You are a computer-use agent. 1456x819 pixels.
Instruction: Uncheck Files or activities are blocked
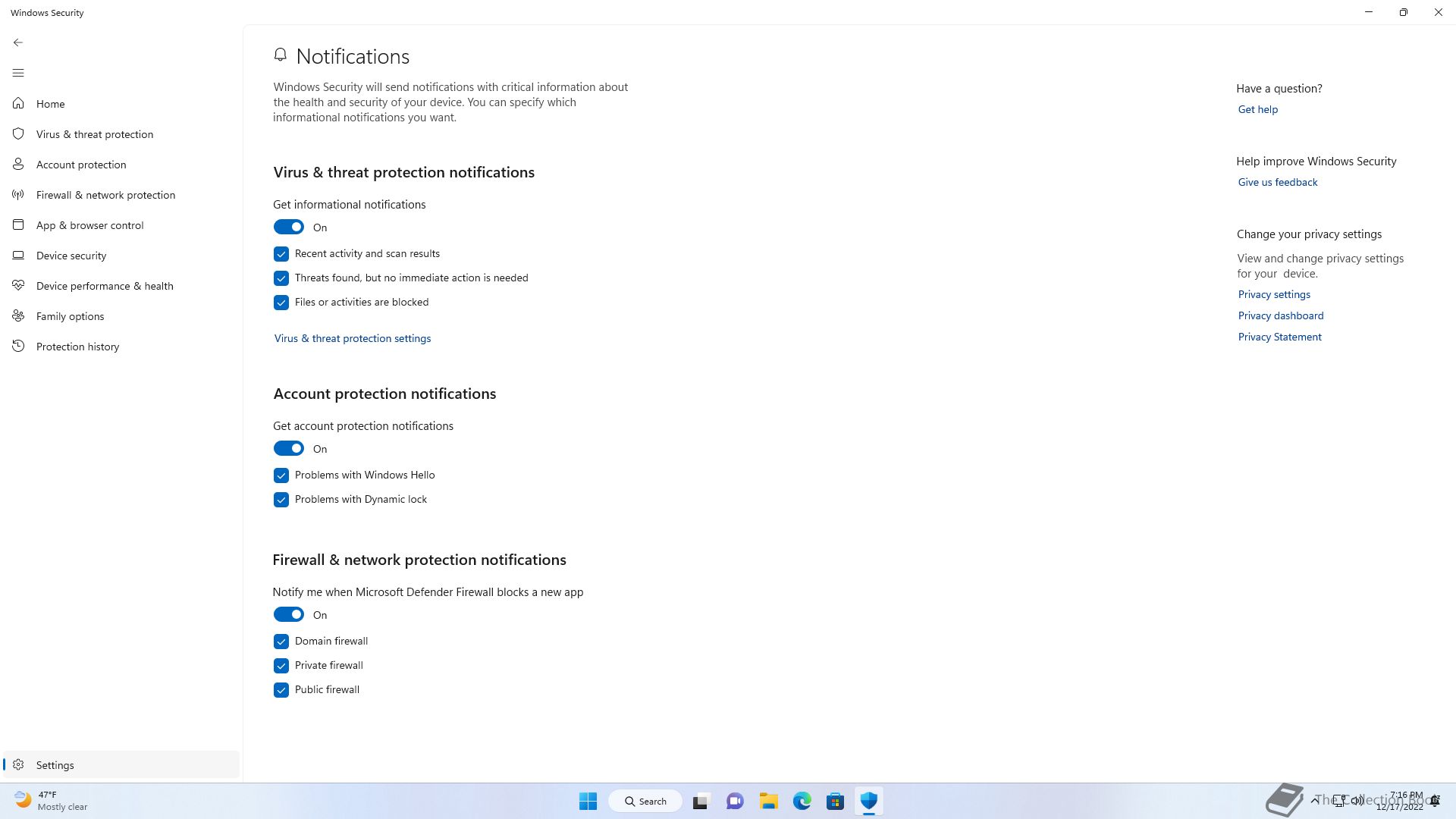[281, 302]
